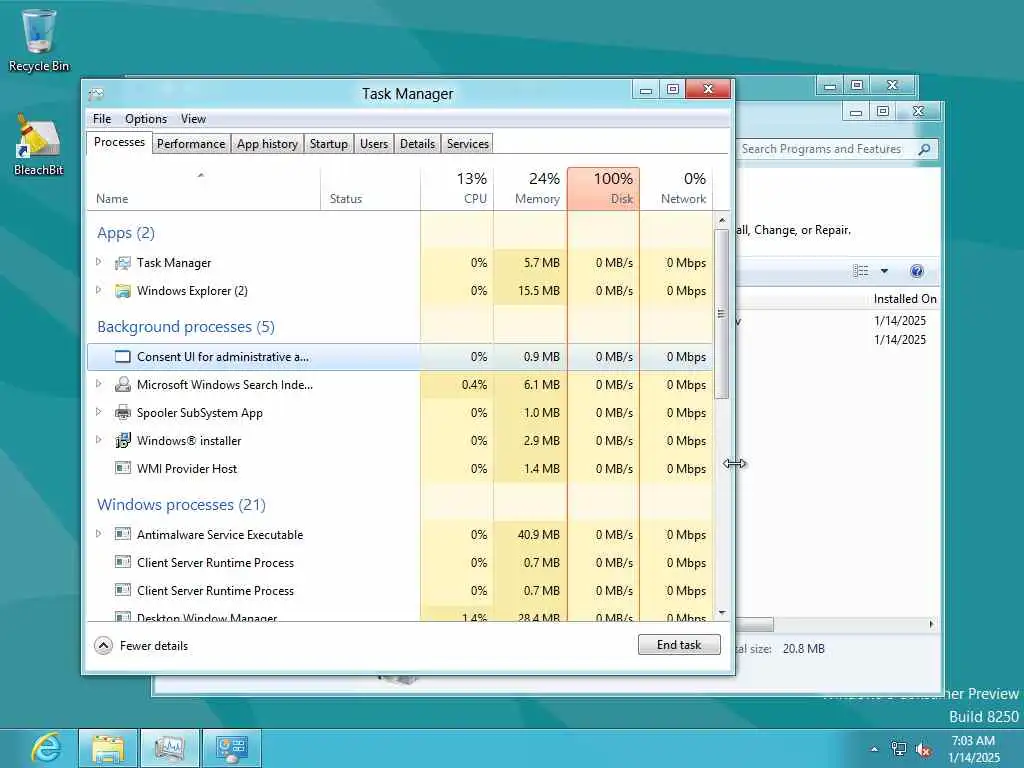Click the Spooler SubSystem App printer icon

click(x=122, y=413)
